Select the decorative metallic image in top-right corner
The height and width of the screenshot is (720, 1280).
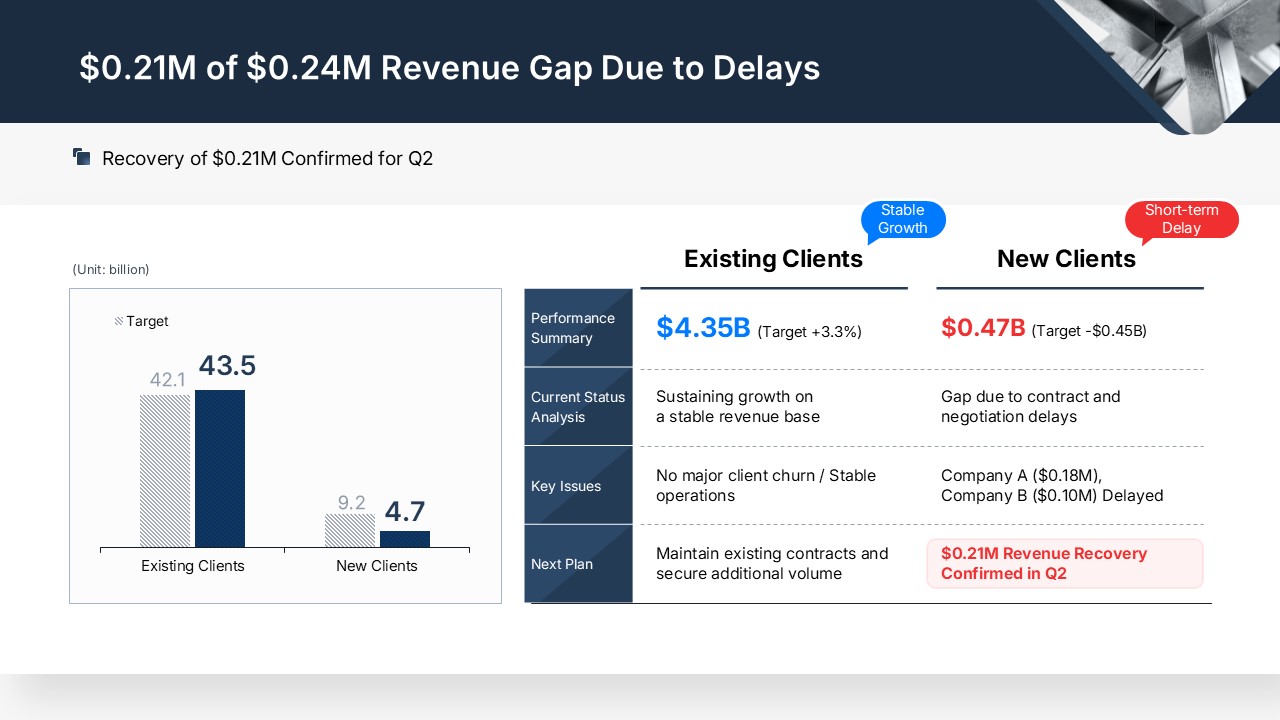coord(1180,60)
